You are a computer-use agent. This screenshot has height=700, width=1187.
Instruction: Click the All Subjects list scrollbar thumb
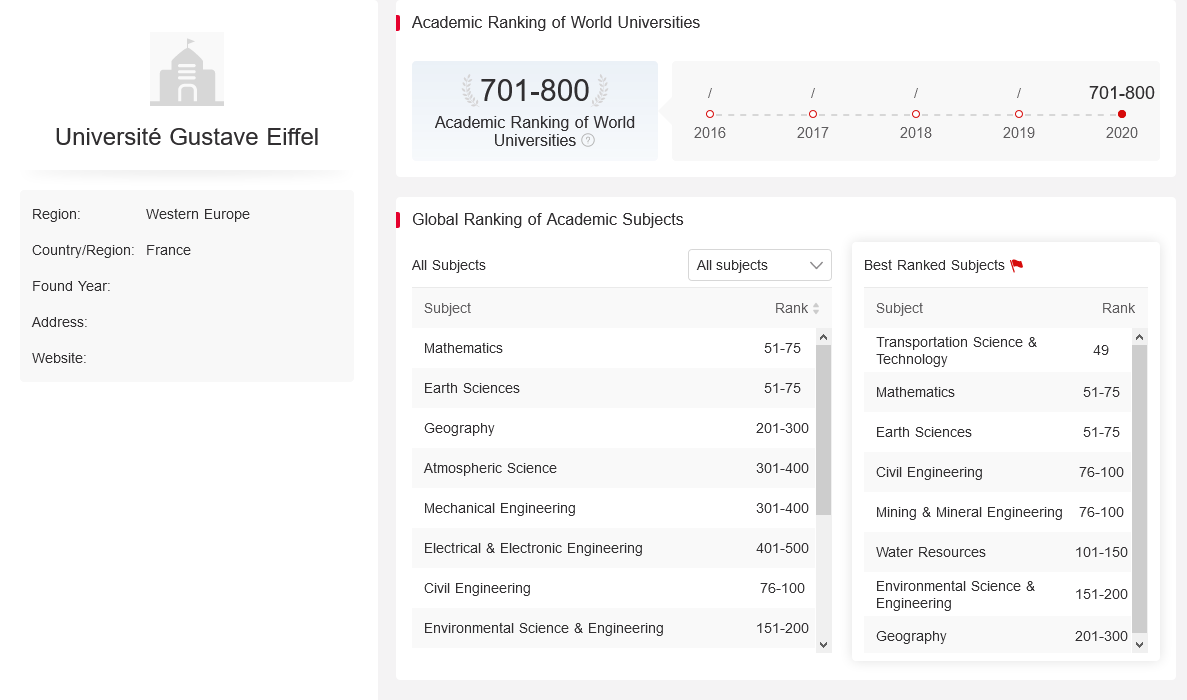click(x=824, y=430)
